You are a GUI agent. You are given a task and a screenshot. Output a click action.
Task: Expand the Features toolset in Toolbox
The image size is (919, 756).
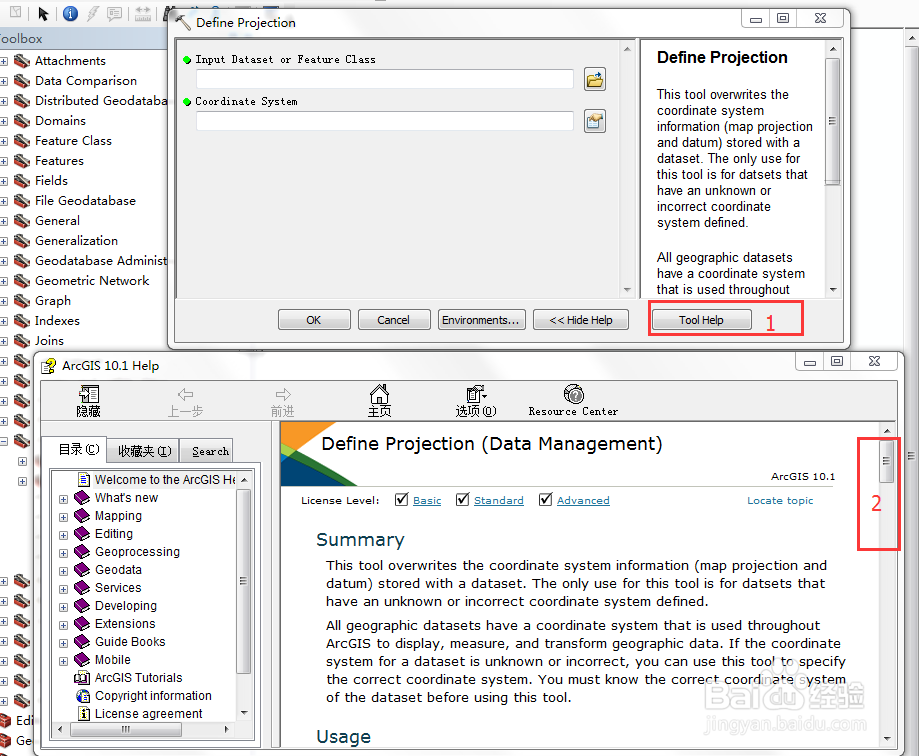click(x=4, y=161)
